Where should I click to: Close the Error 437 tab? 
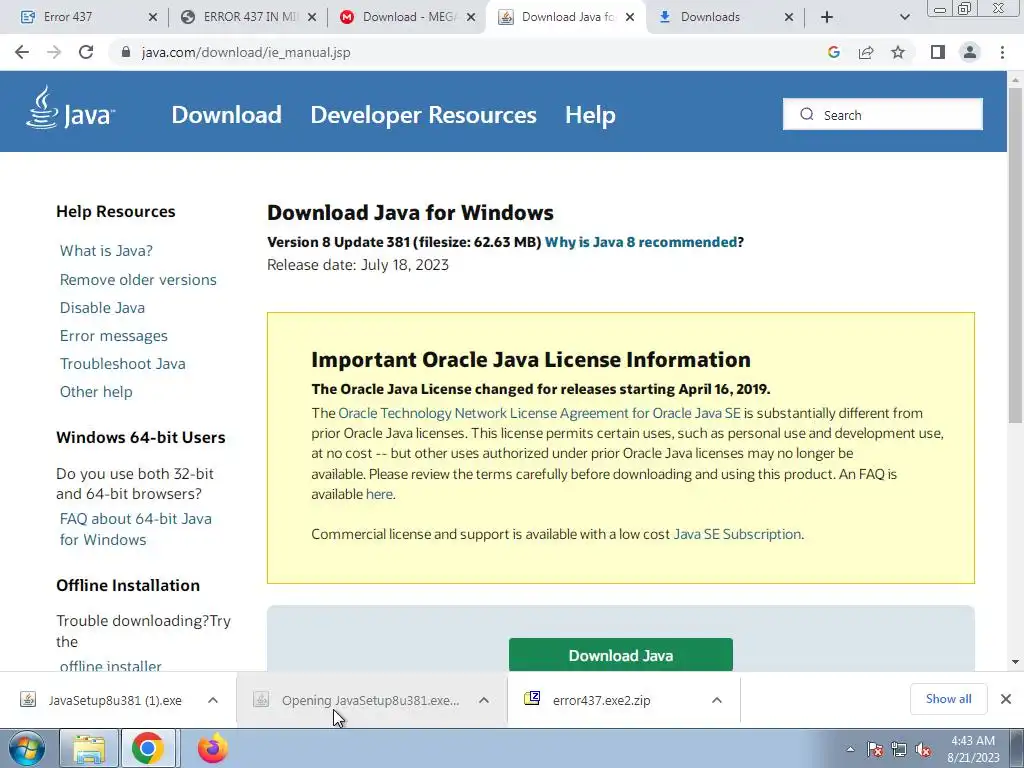click(153, 17)
